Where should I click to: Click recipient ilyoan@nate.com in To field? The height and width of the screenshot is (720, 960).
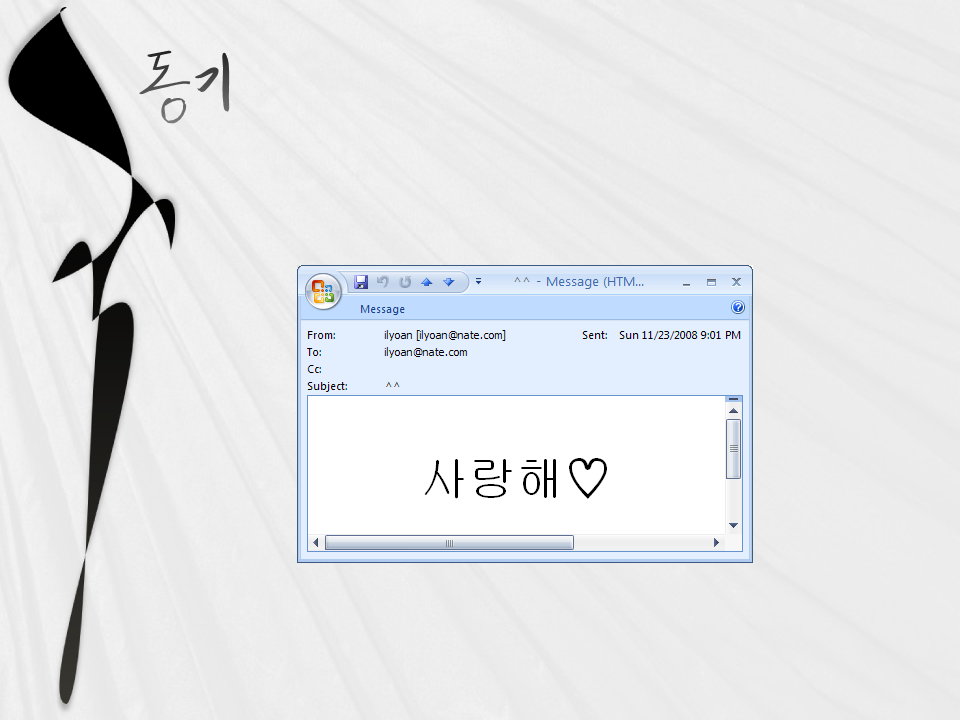426,352
